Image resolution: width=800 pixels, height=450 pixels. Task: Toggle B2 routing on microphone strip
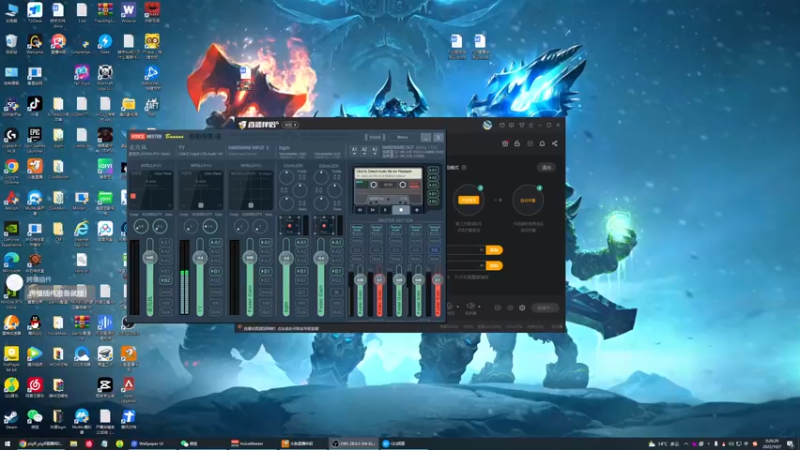166,281
